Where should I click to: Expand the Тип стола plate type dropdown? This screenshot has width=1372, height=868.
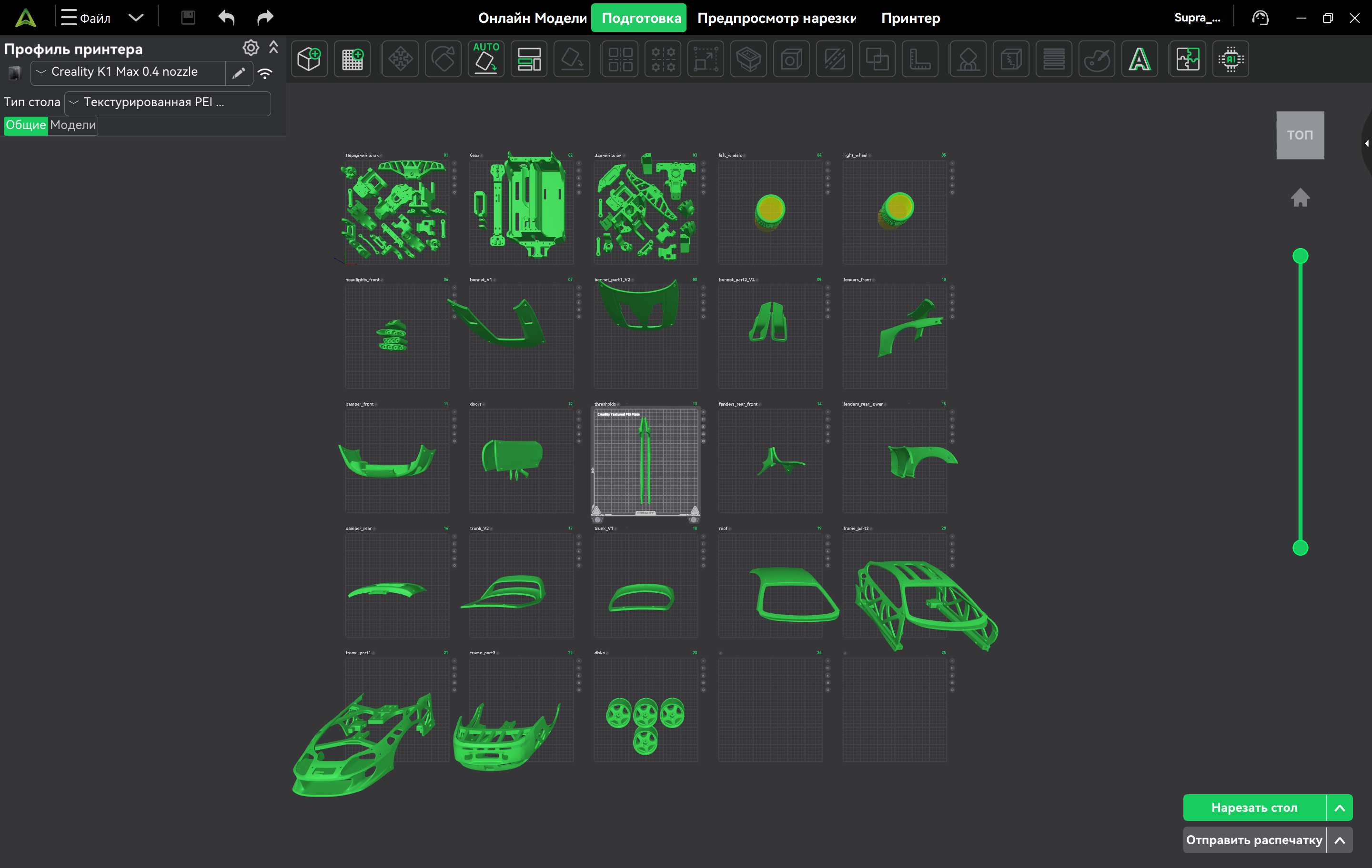167,102
